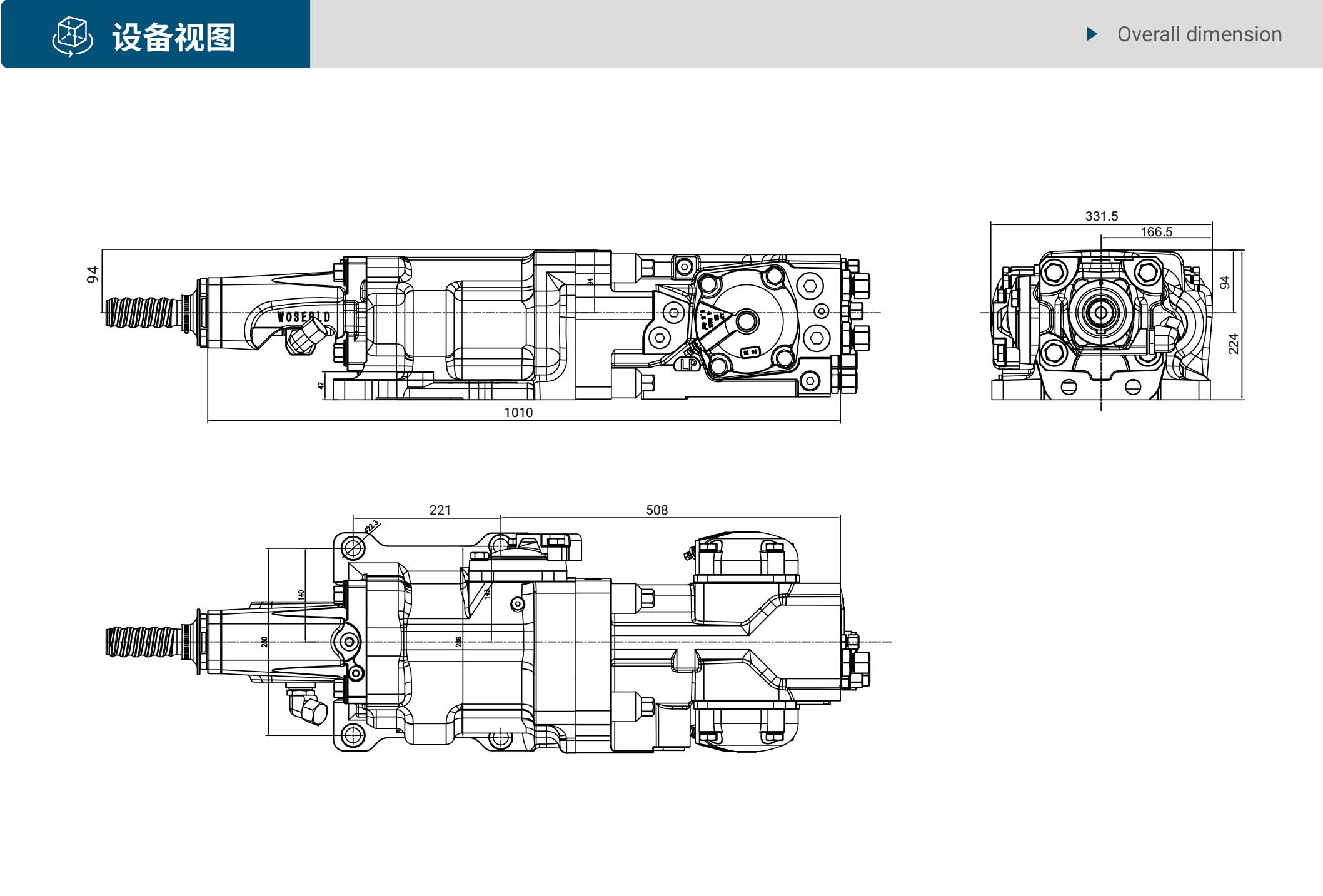Select the end view drawing with 331.5 width
Screen dimensions: 1323x896
(1112, 311)
